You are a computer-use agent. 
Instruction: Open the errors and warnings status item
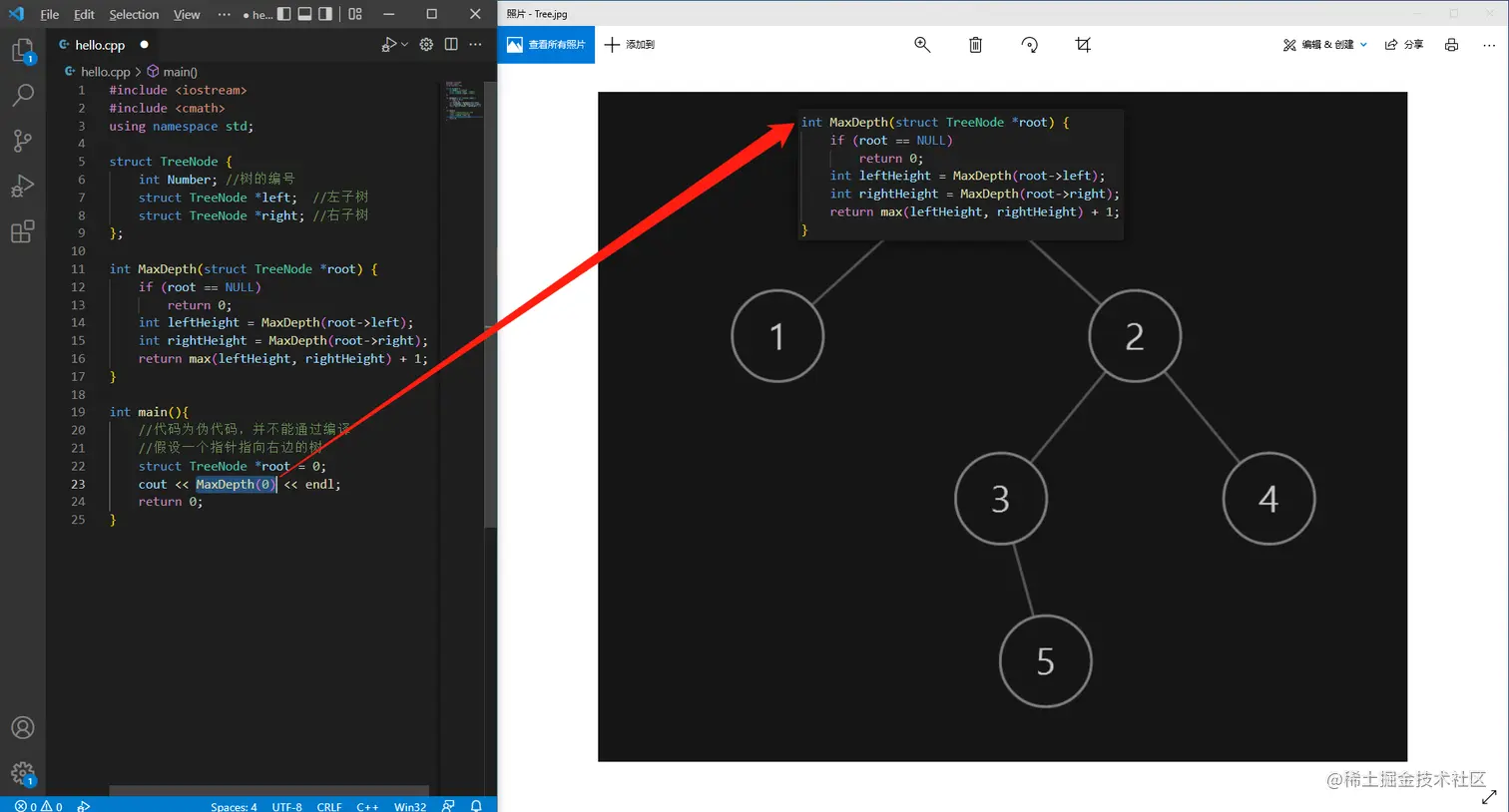point(39,806)
